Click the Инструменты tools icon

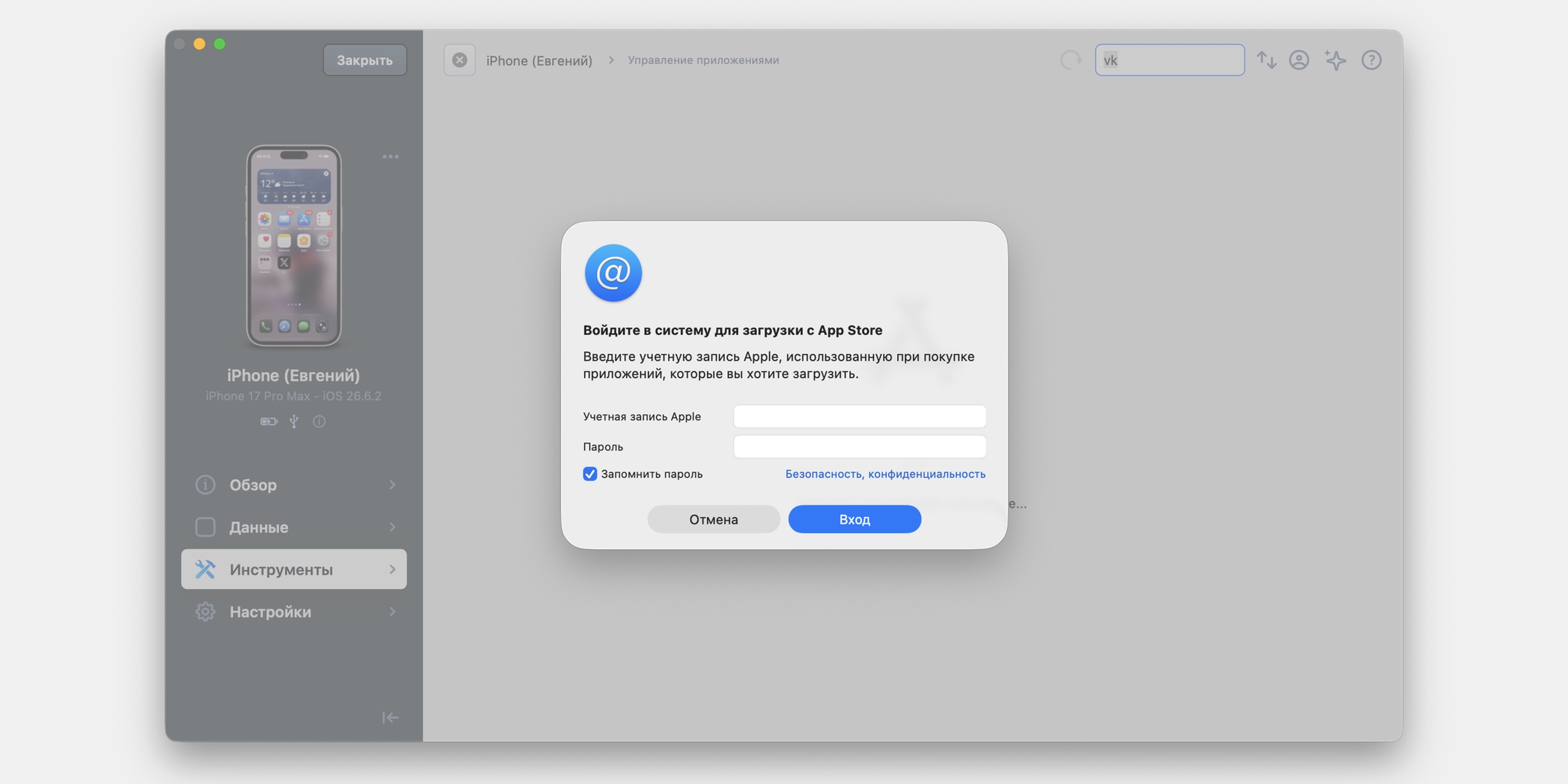pyautogui.click(x=205, y=569)
